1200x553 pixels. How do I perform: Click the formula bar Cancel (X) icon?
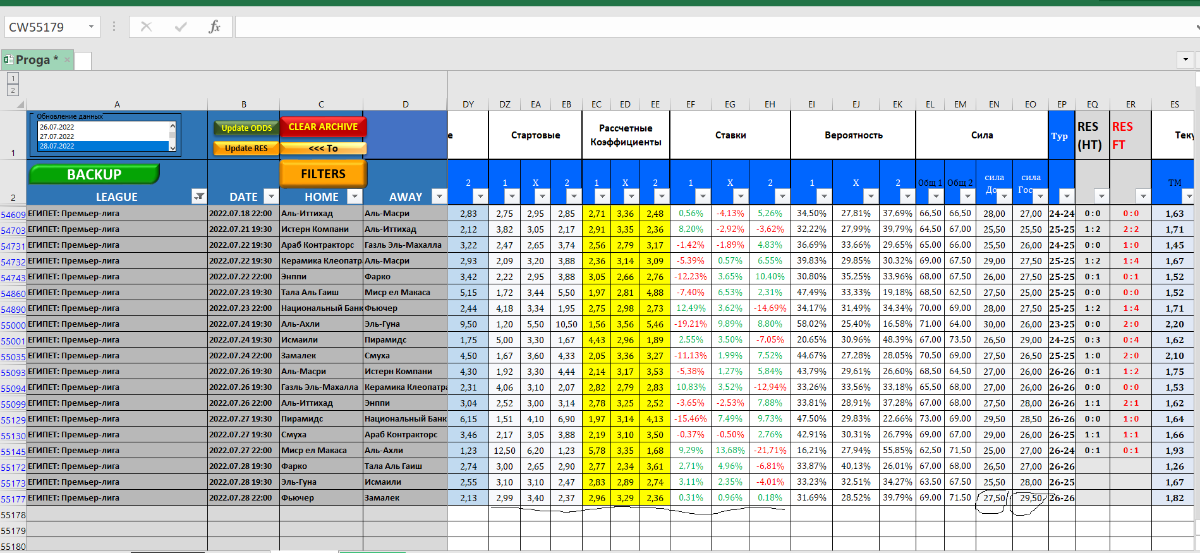point(147,27)
